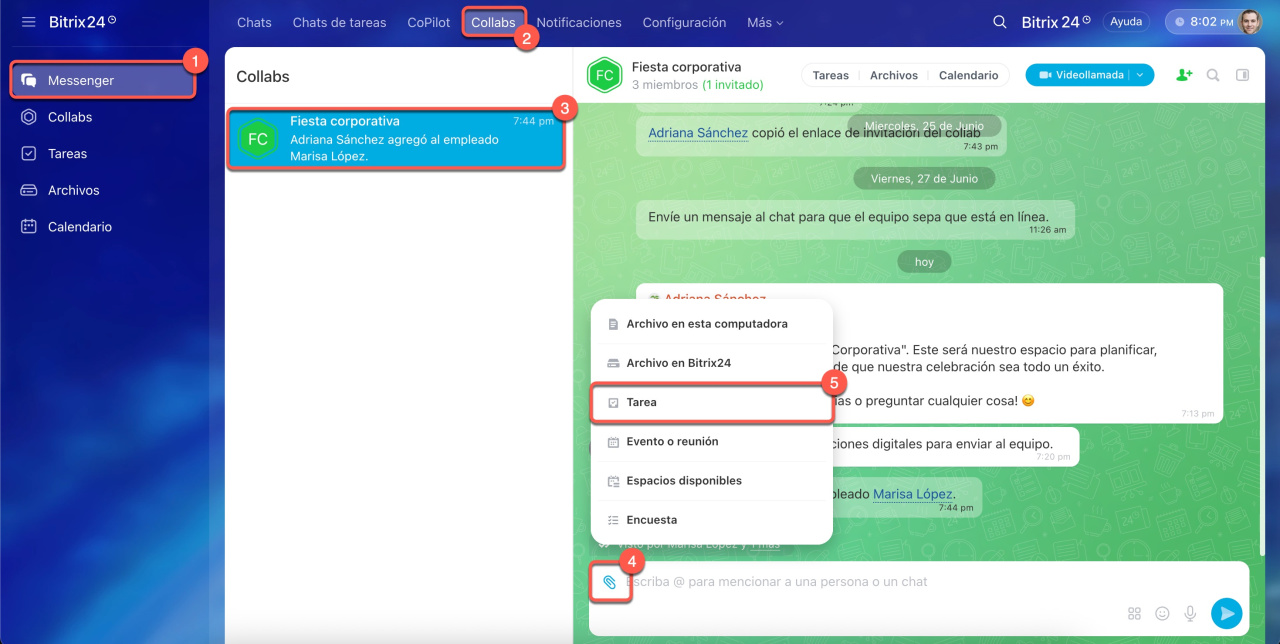Viewport: 1280px width, 644px height.
Task: Open Marisa López profile link
Action: pos(912,494)
